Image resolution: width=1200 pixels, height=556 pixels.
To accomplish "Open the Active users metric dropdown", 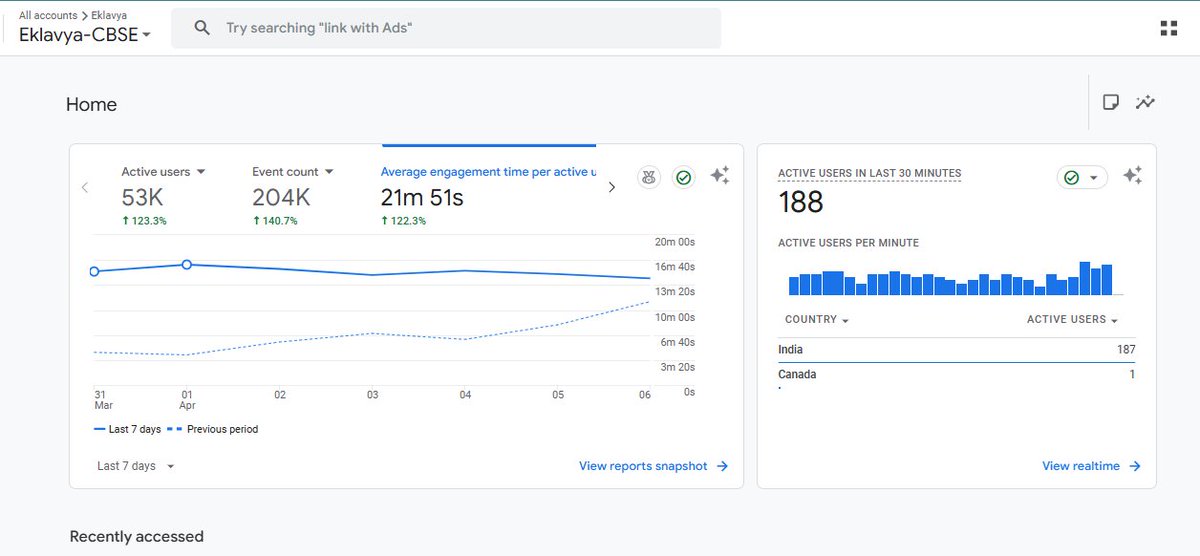I will coord(163,172).
